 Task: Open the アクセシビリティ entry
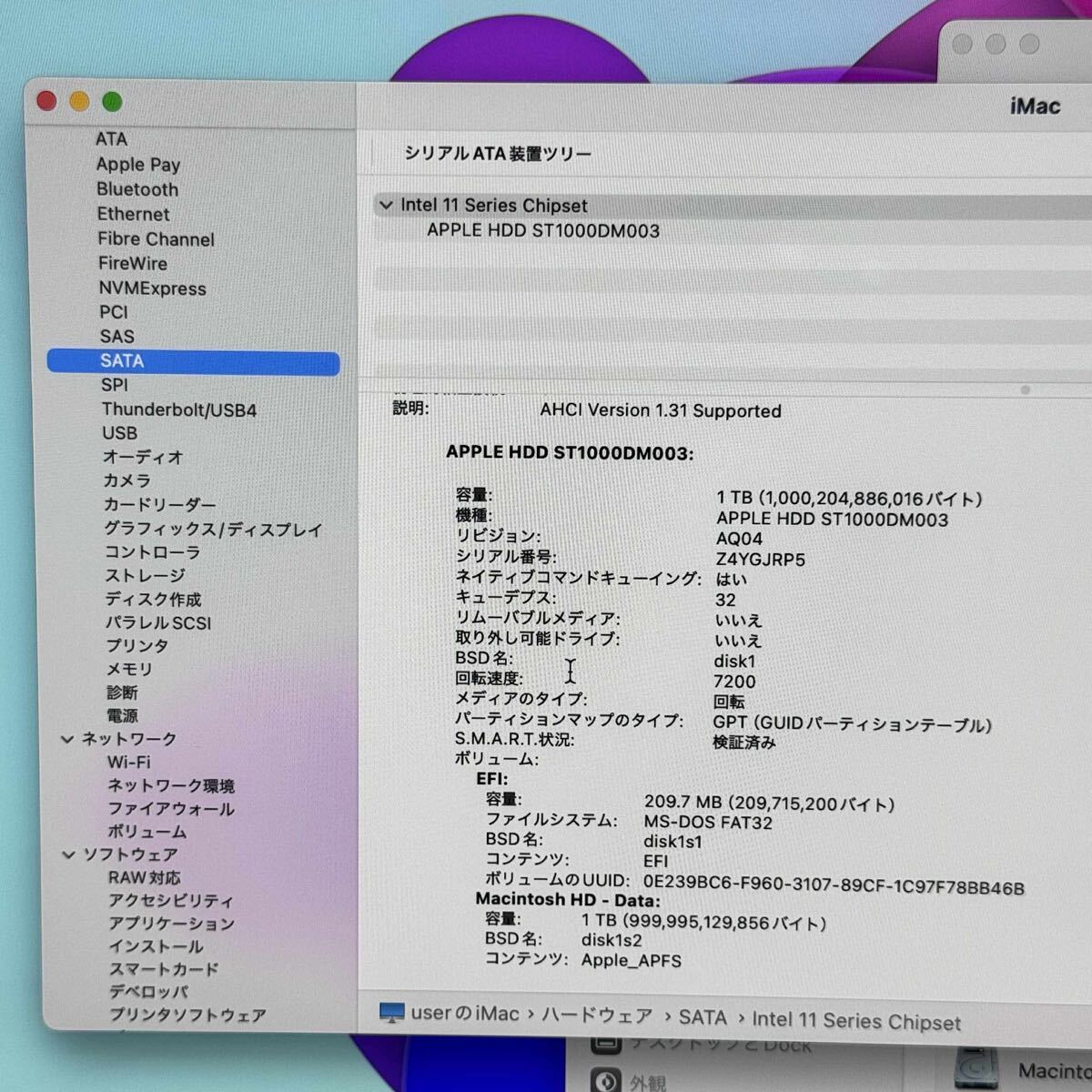pos(171,901)
